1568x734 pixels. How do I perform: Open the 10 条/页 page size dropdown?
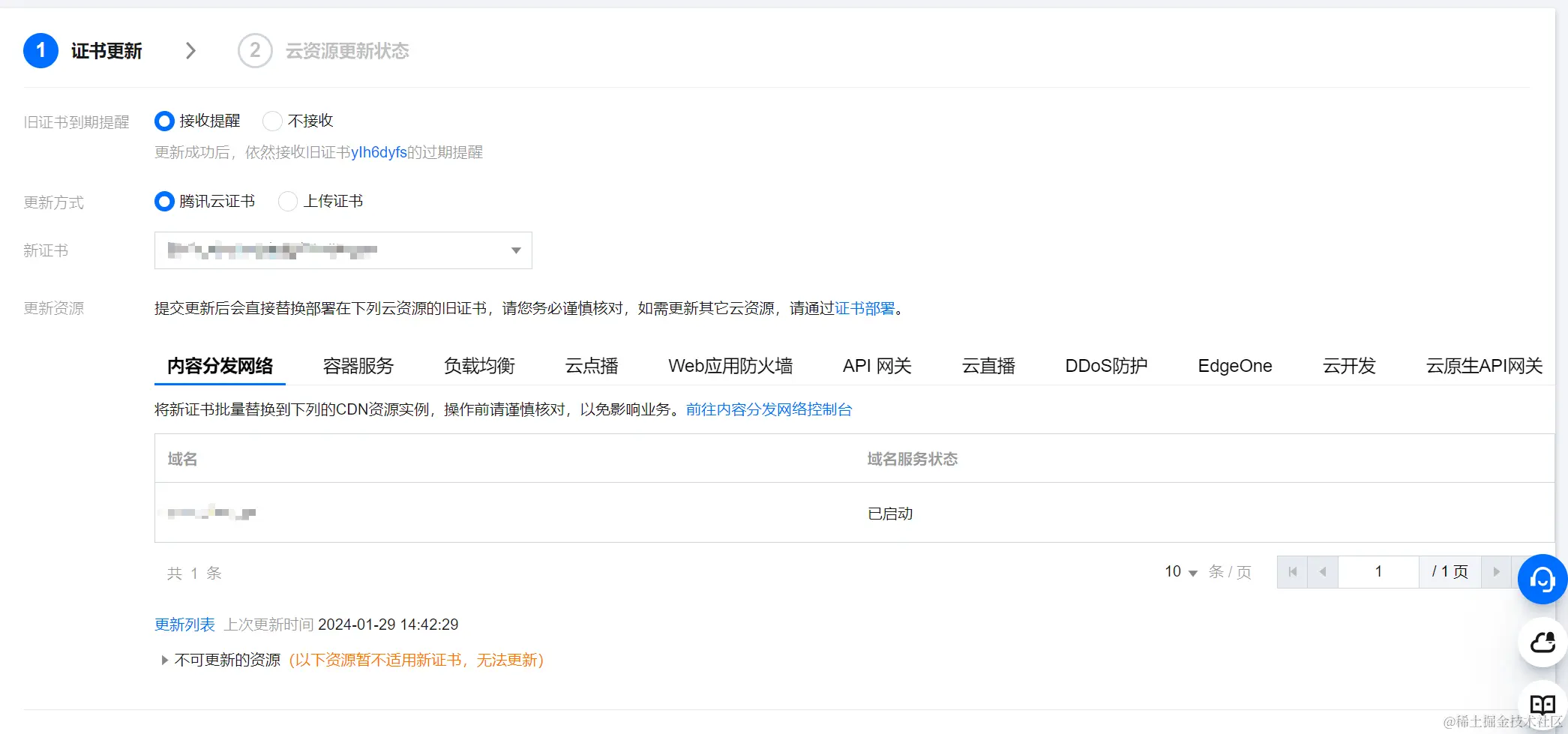tap(1181, 572)
